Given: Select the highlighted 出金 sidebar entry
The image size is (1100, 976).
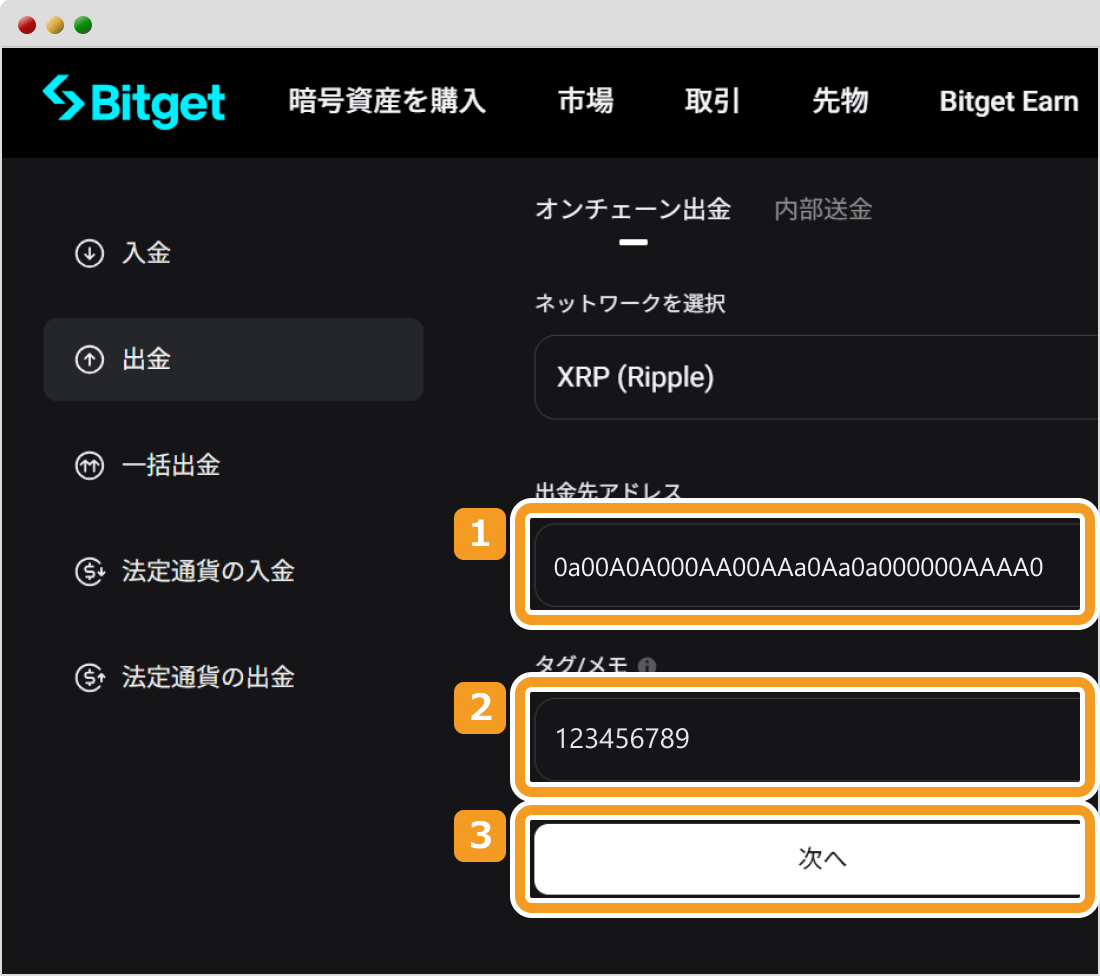Looking at the screenshot, I should point(233,359).
